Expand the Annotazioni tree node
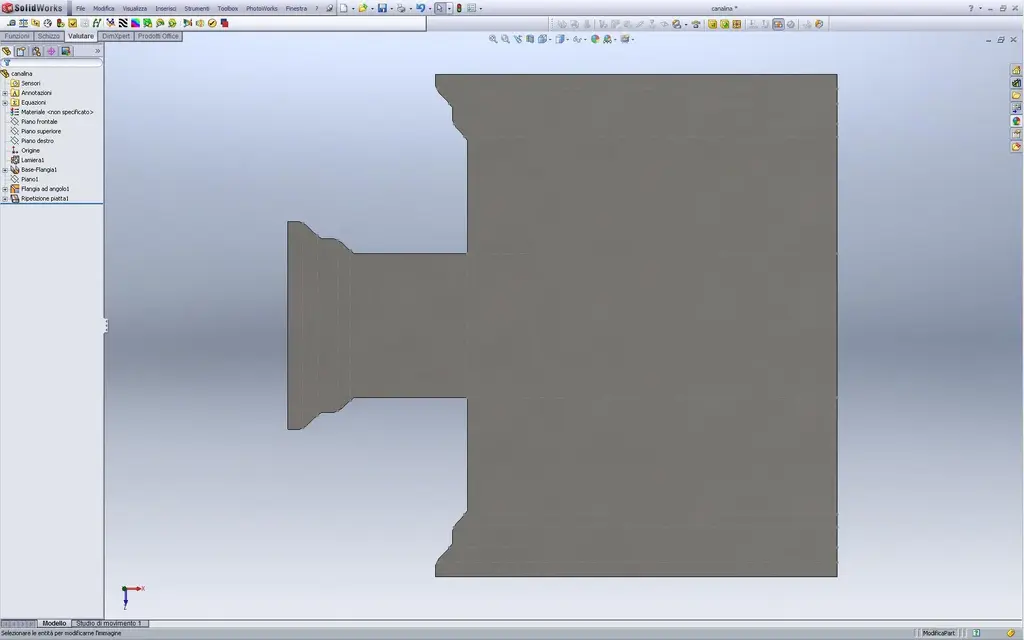Screen dimensions: 1024x640 [5, 93]
